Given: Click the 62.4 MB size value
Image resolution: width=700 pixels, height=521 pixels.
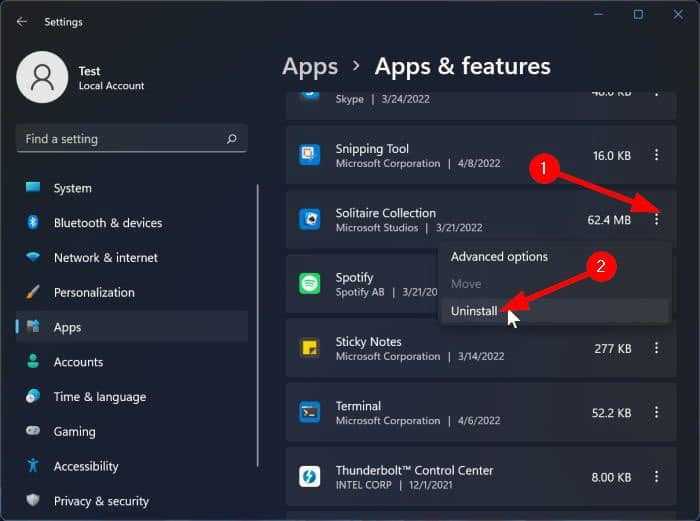Looking at the screenshot, I should point(609,220).
